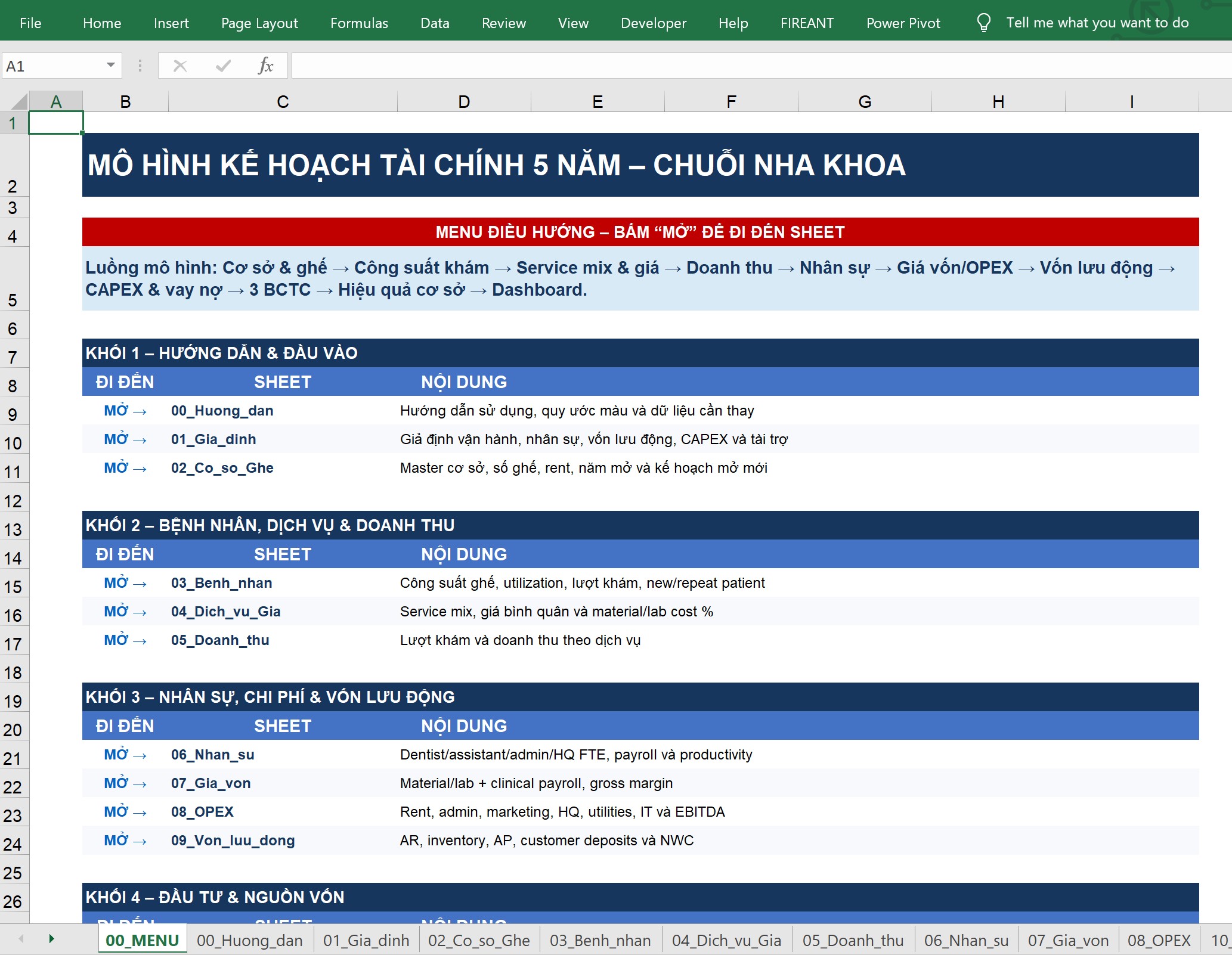Click the MỞ link for 00_Huong_dan
The width and height of the screenshot is (1232, 955).
(125, 411)
